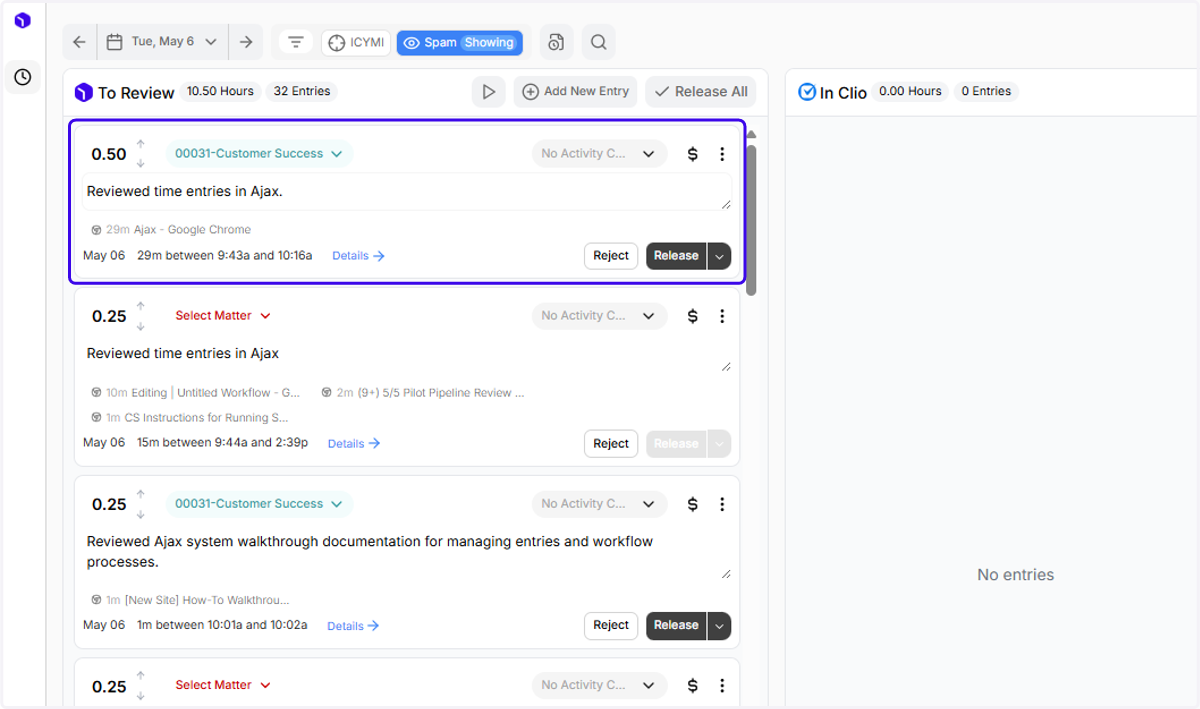Open Details link for 9:43a–10:16a entry
The height and width of the screenshot is (709, 1200).
click(x=358, y=256)
